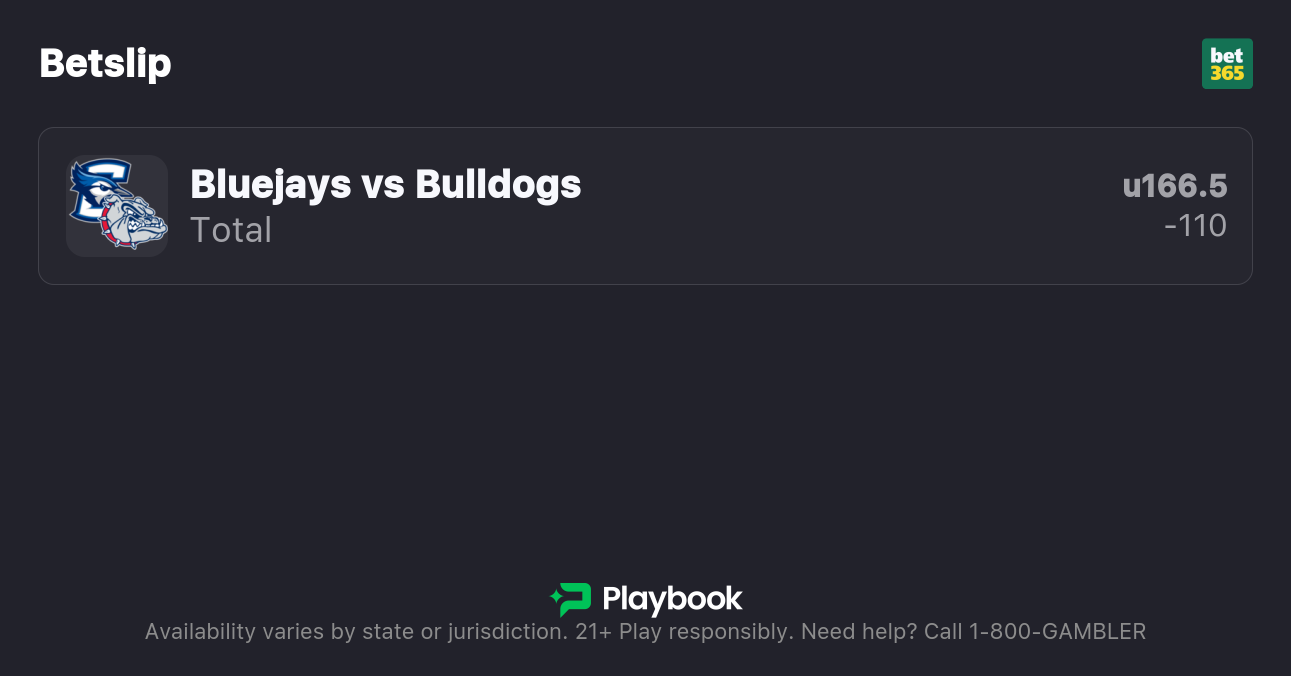Screen dimensions: 1291x676
Task: Click the word Bulldogs in the title
Action: point(498,184)
